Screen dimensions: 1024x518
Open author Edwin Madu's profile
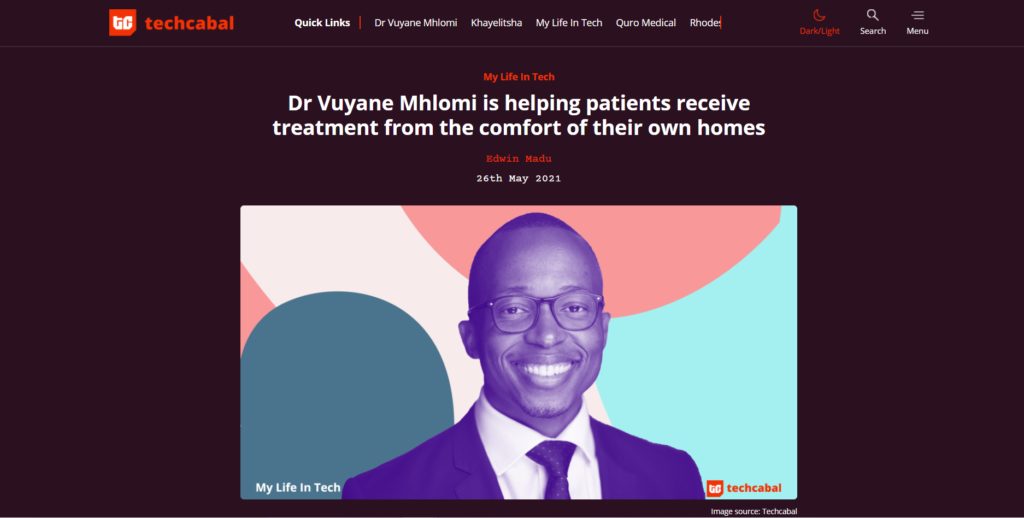click(519, 159)
